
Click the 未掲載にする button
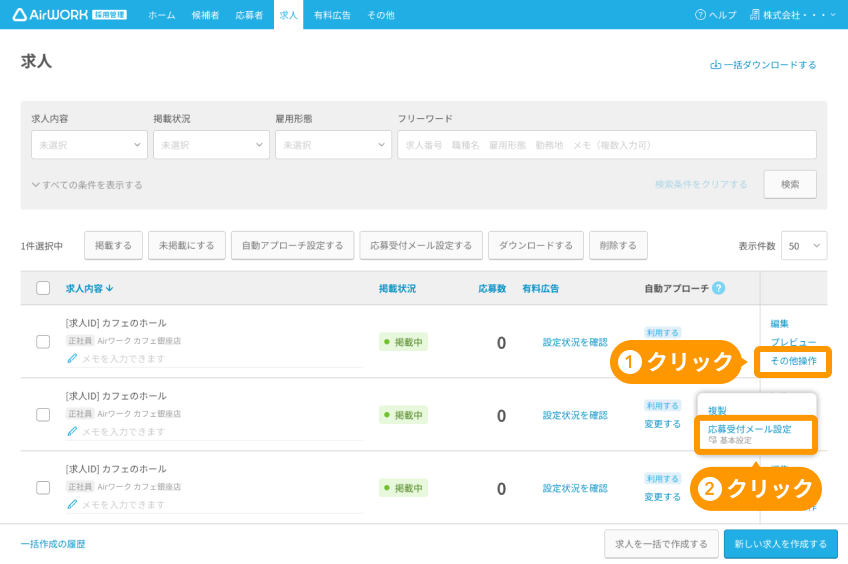coord(187,245)
